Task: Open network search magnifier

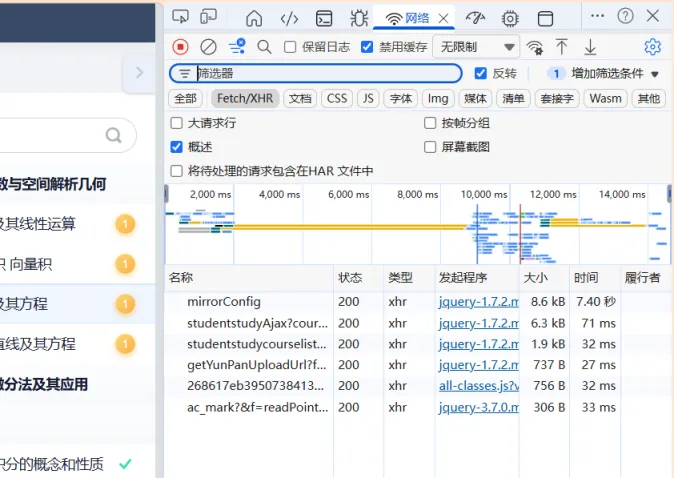Action: [264, 46]
